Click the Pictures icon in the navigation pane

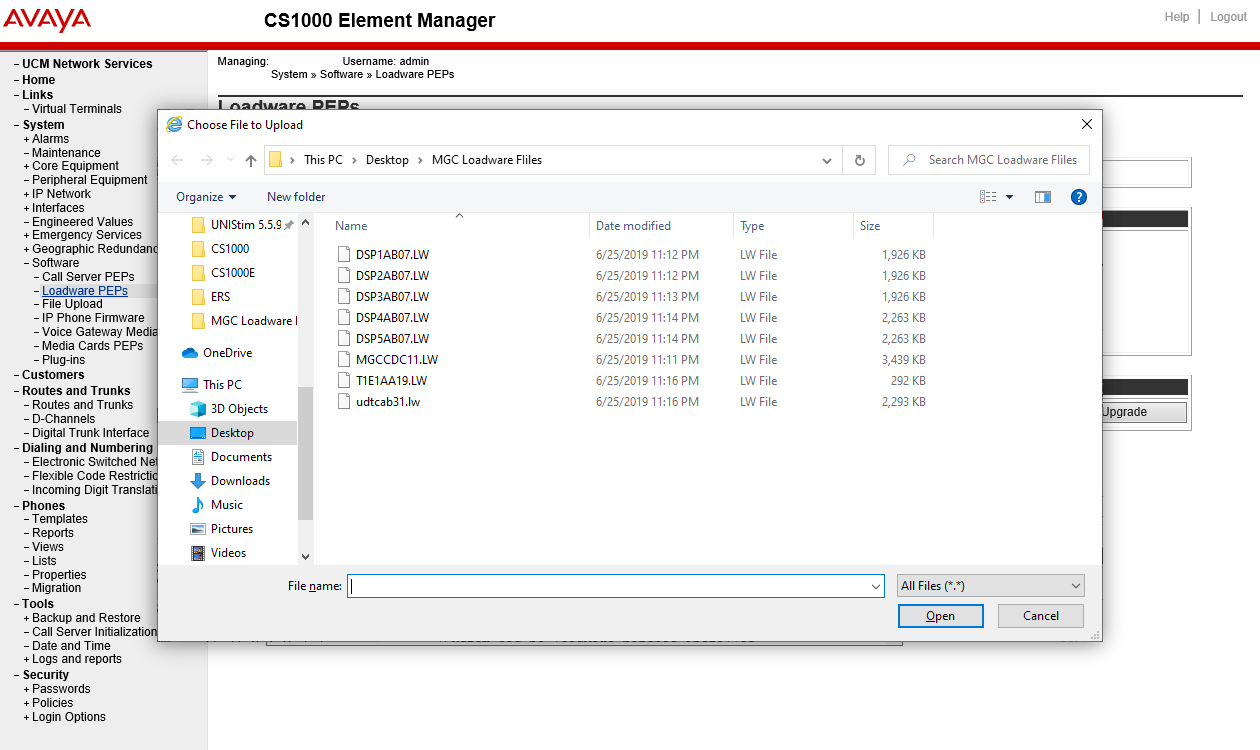(198, 529)
